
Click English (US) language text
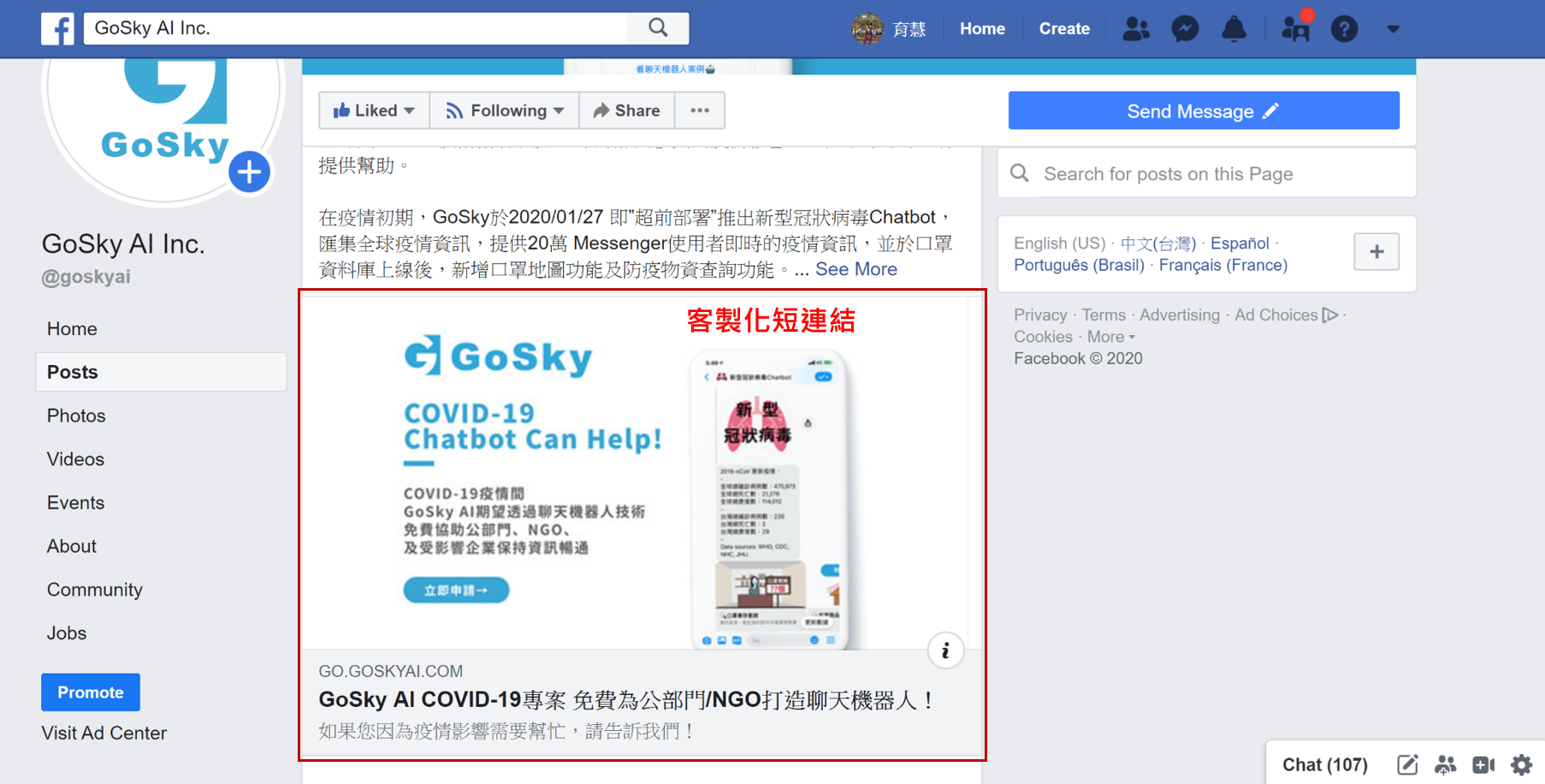click(x=1059, y=244)
